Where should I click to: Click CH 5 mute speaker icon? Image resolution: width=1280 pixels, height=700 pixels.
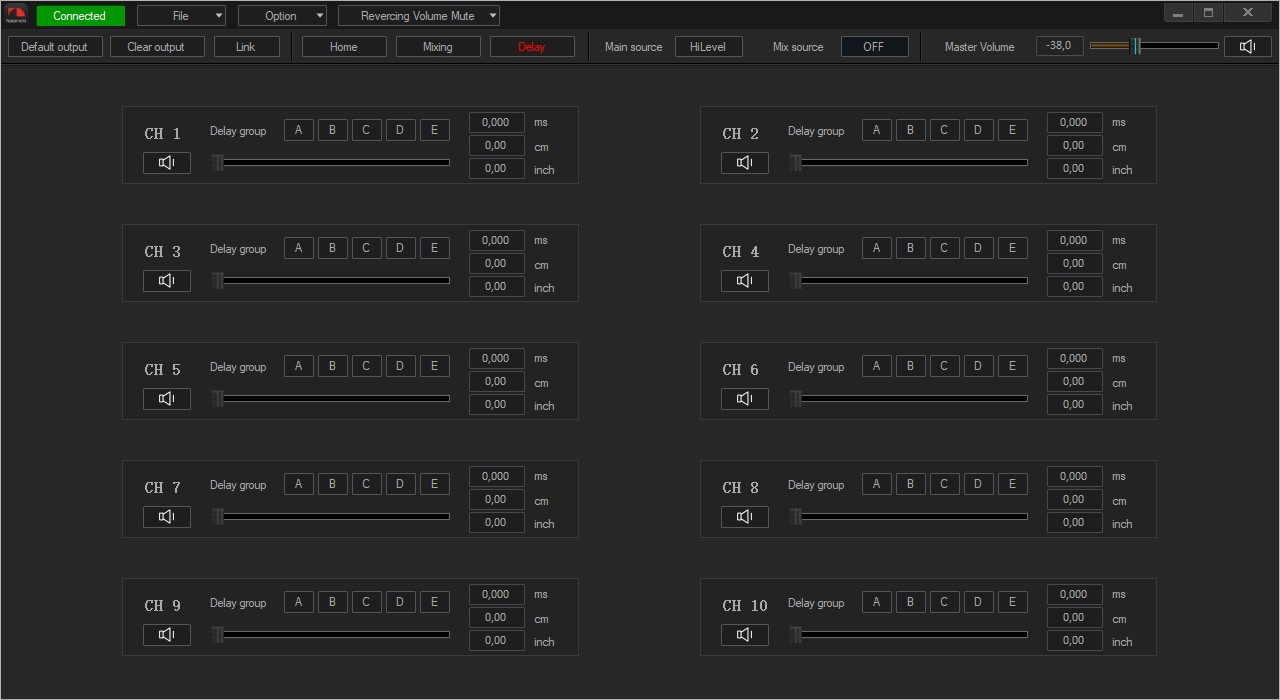click(167, 399)
